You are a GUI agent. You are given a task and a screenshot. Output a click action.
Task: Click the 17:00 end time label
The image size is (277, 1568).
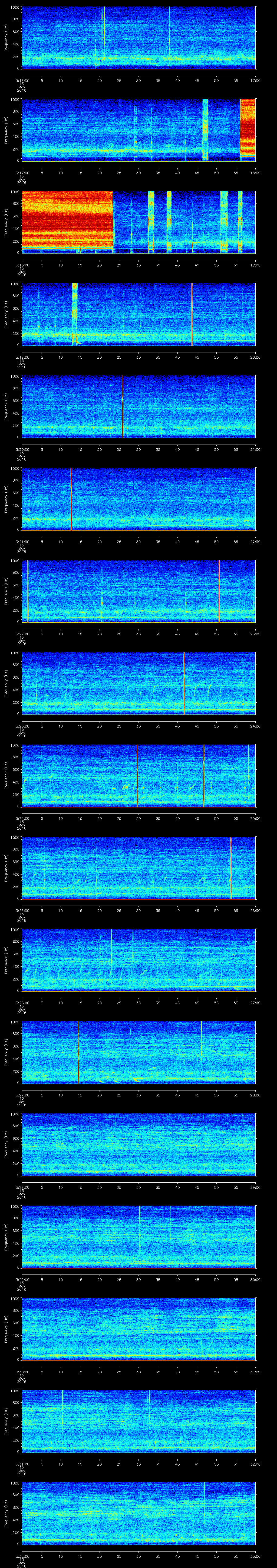click(256, 80)
